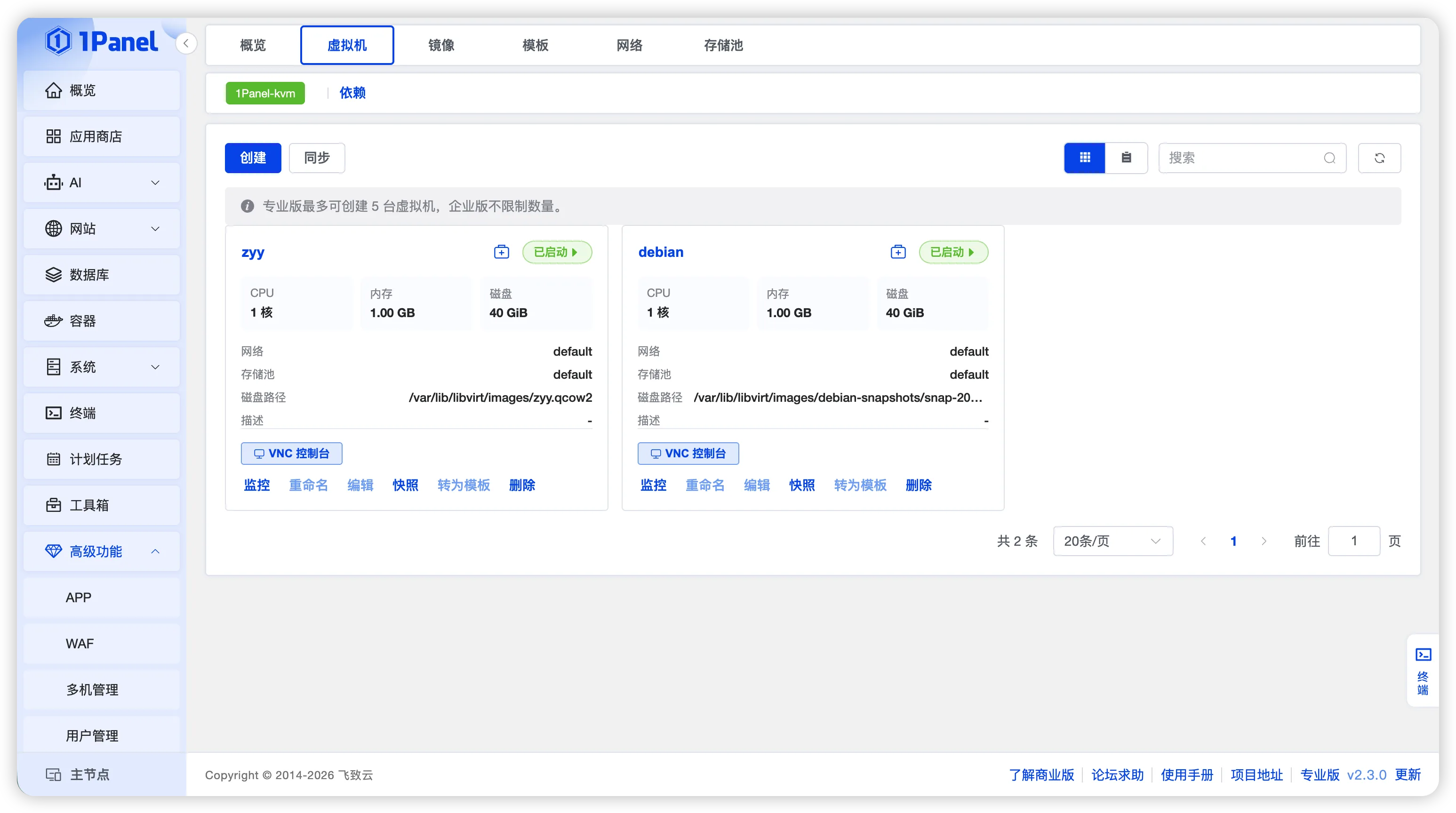
Task: Click 更新 in footer
Action: click(x=1408, y=775)
